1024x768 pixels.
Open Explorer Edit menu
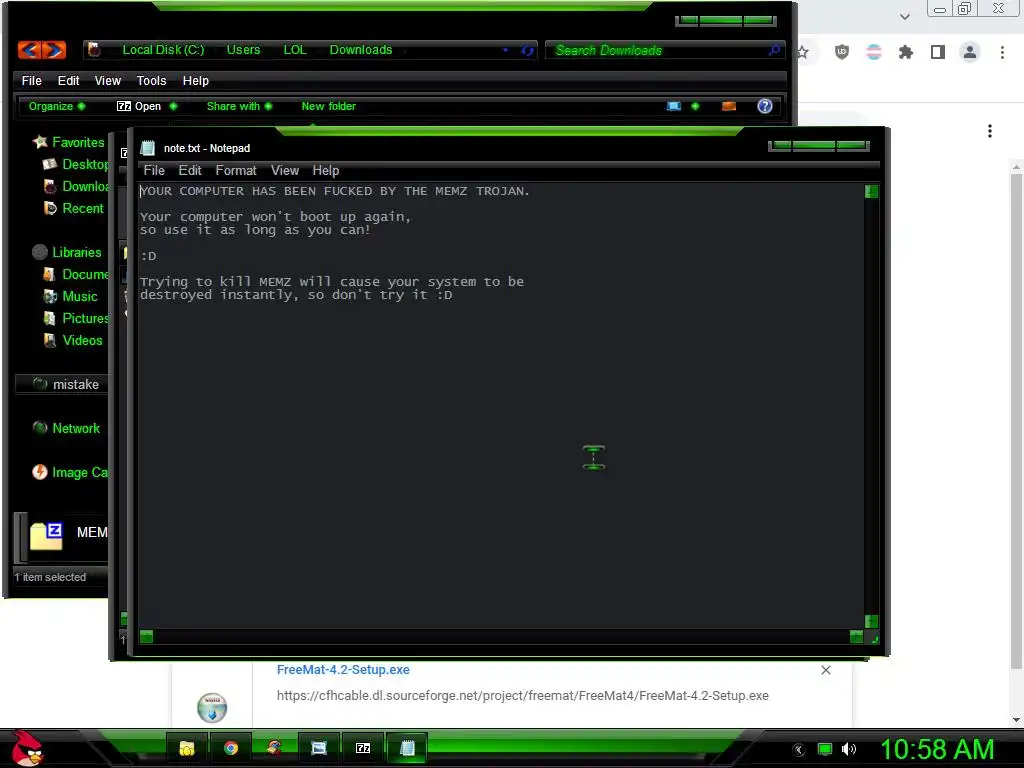68,80
